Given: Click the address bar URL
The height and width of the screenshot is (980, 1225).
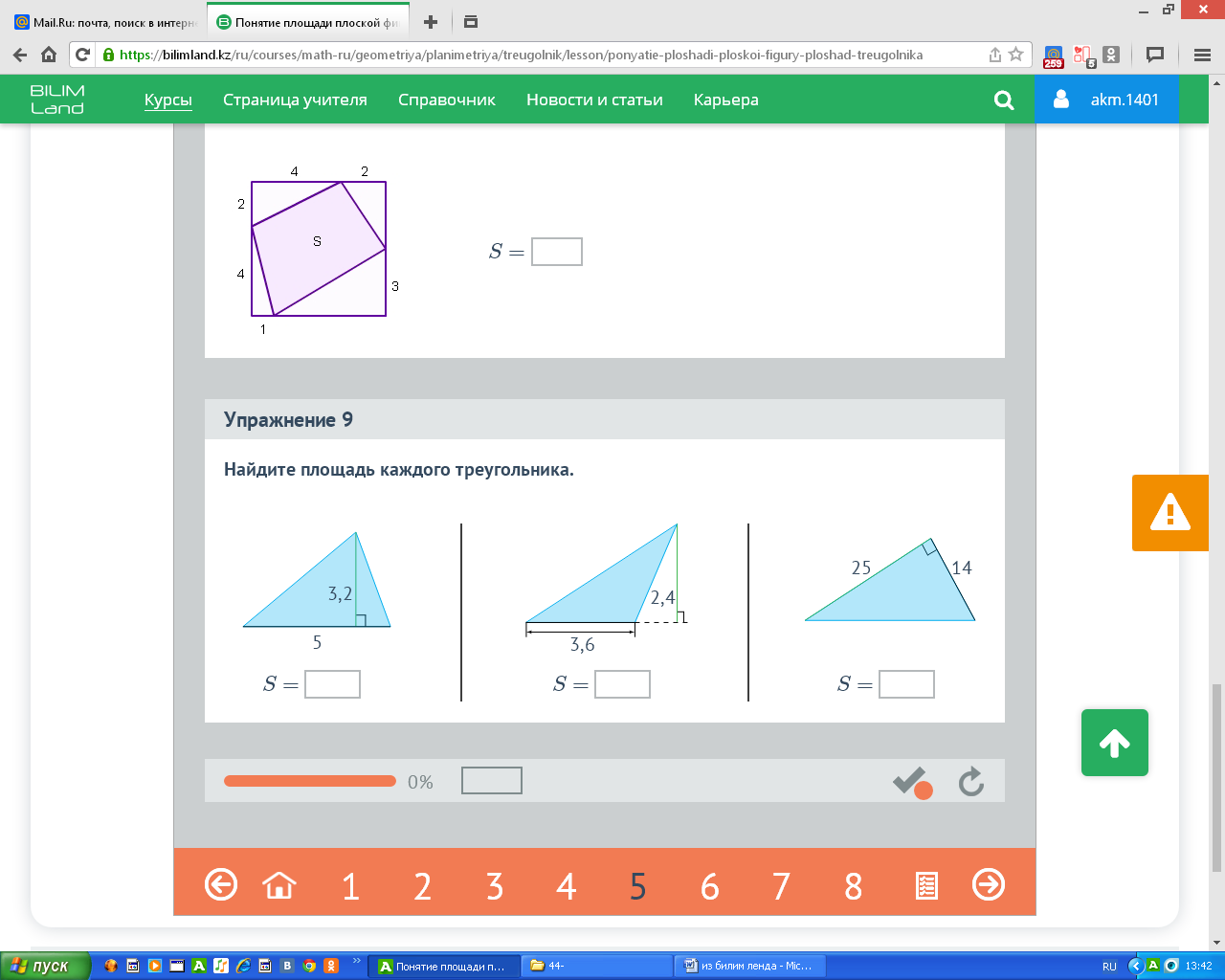Looking at the screenshot, I should click(522, 55).
